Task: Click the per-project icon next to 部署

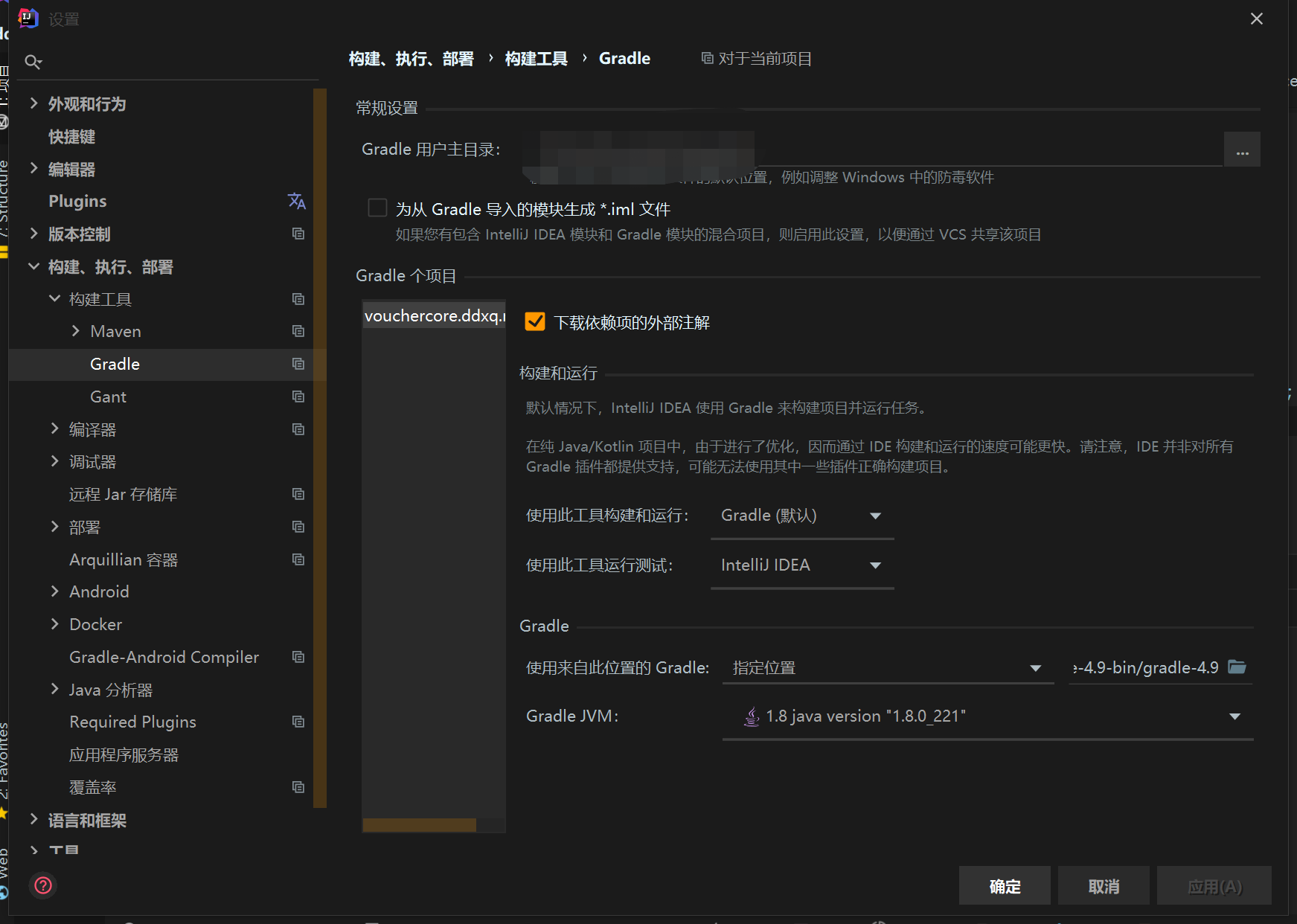Action: click(x=298, y=527)
